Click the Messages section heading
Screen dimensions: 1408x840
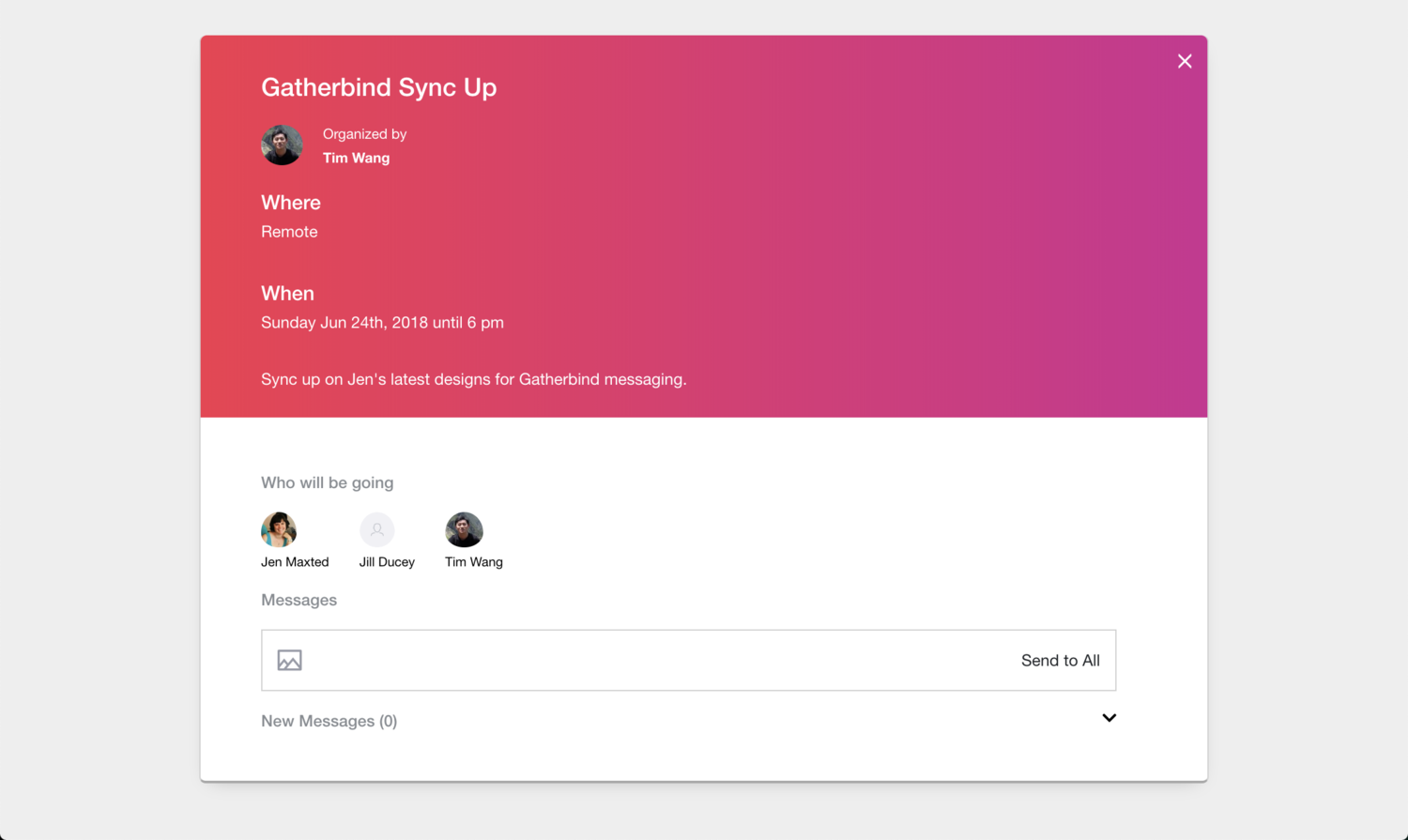tap(298, 600)
